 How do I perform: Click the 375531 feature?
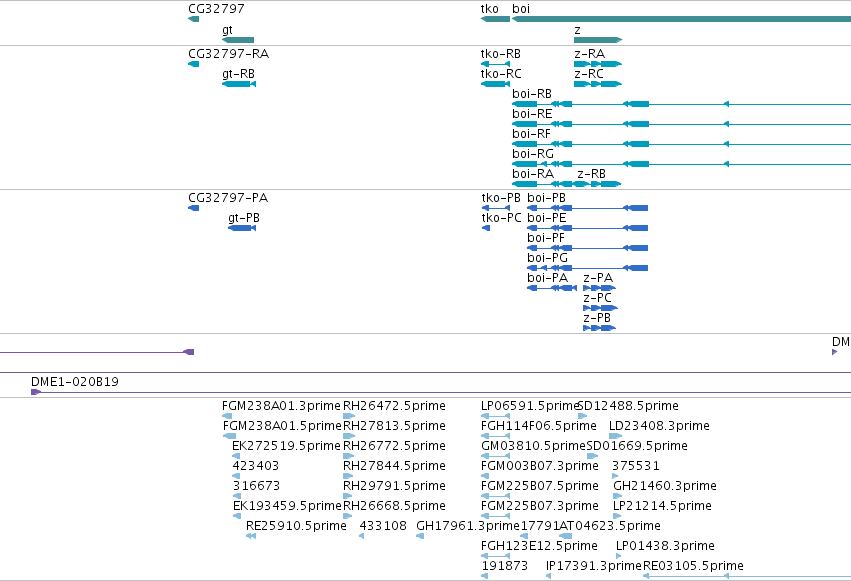tap(615, 476)
